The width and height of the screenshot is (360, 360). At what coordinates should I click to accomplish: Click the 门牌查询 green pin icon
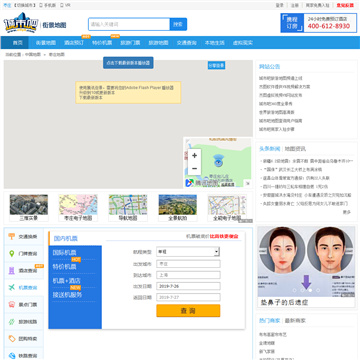point(12,254)
